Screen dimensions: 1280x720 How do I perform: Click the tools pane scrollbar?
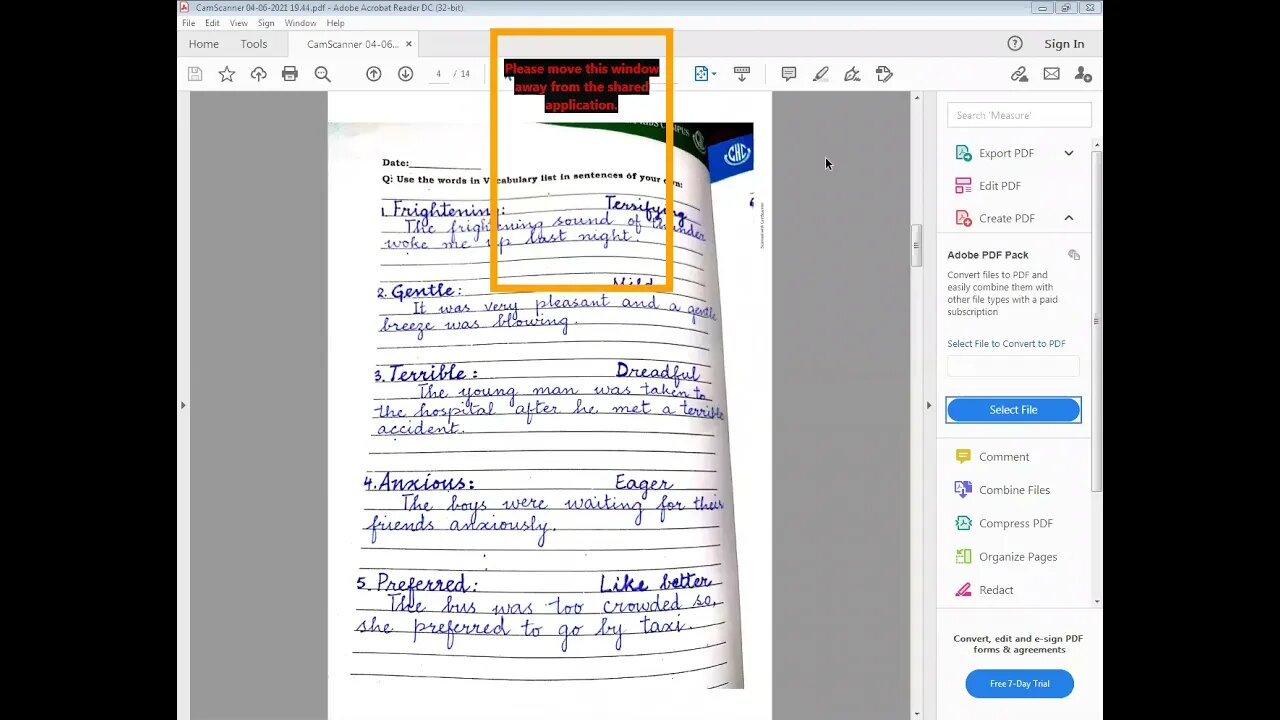(x=1097, y=320)
